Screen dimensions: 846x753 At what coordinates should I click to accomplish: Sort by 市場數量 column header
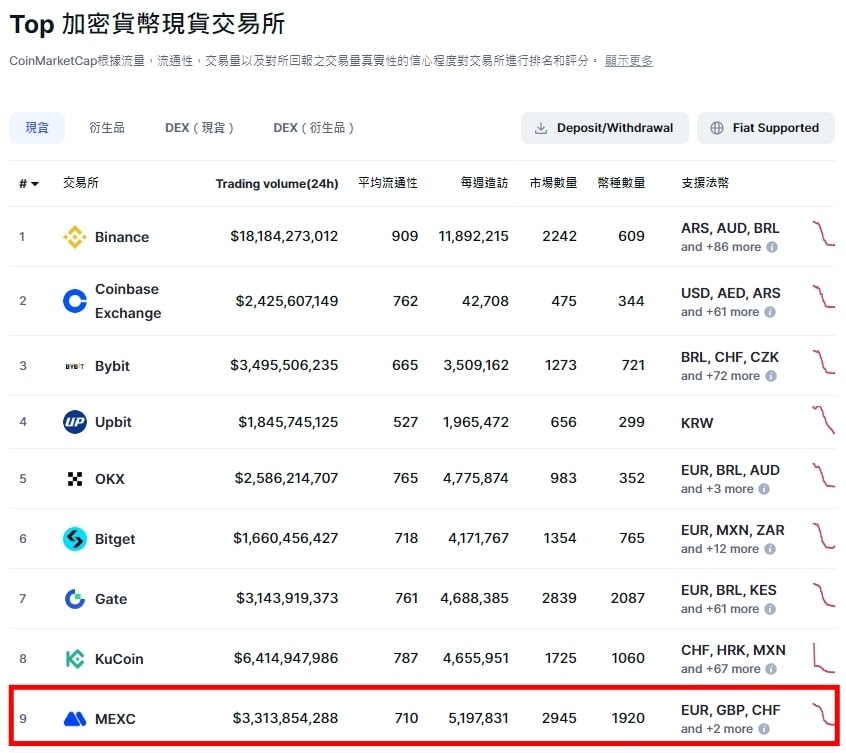(553, 183)
